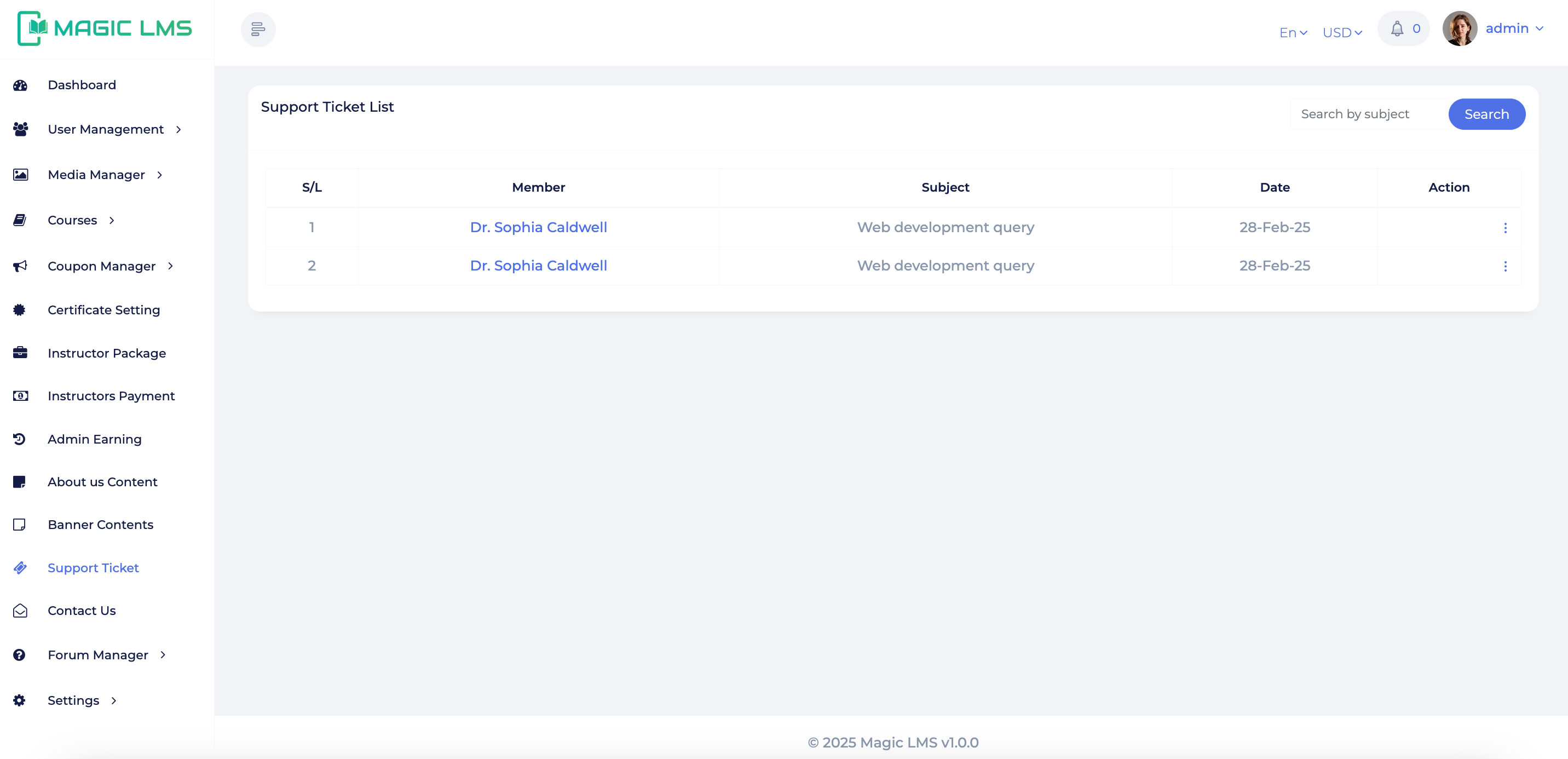
Task: Open the notification bell
Action: tap(1397, 28)
